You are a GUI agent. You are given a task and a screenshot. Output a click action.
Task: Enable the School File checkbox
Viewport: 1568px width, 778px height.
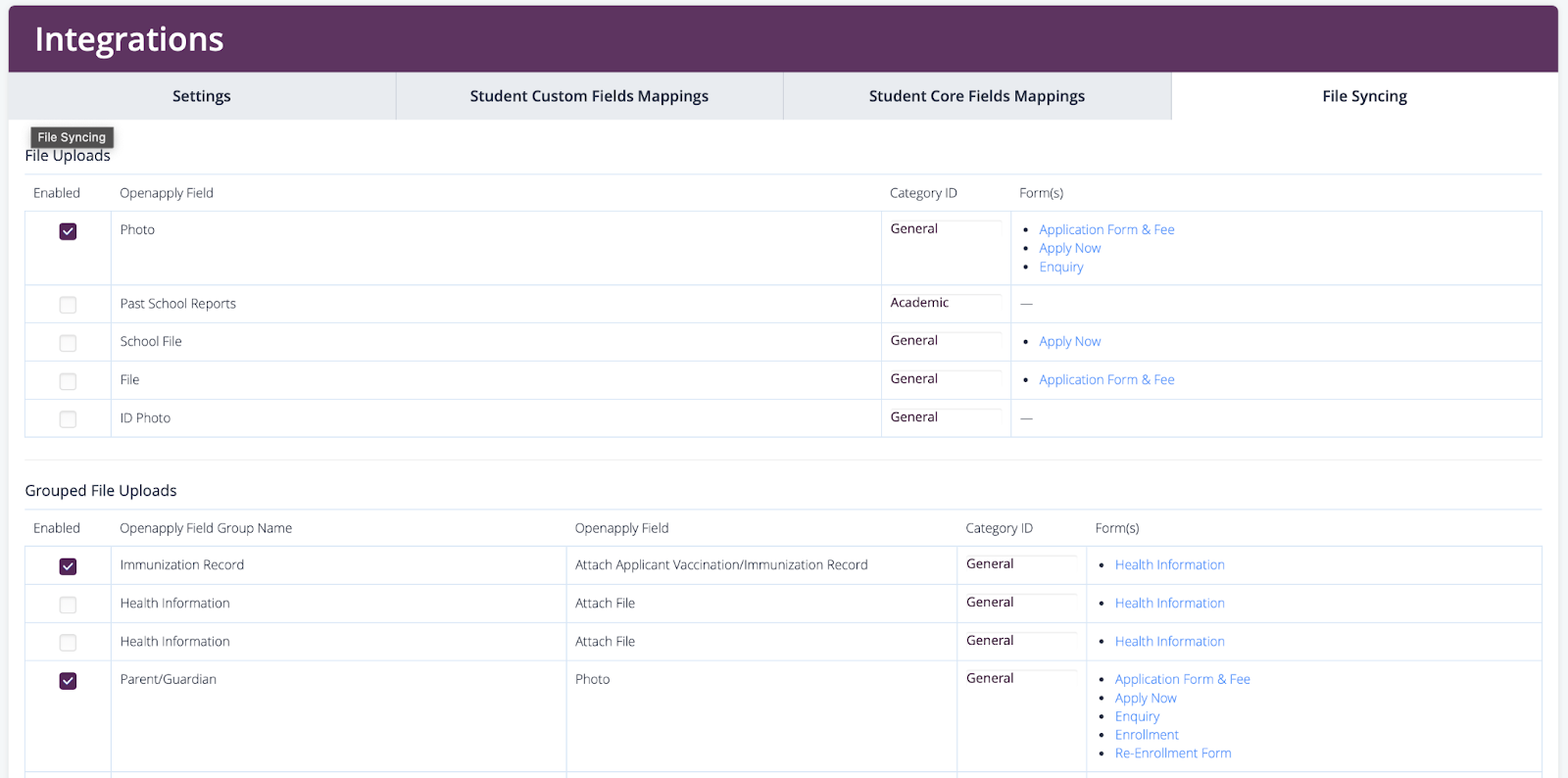pyautogui.click(x=68, y=343)
